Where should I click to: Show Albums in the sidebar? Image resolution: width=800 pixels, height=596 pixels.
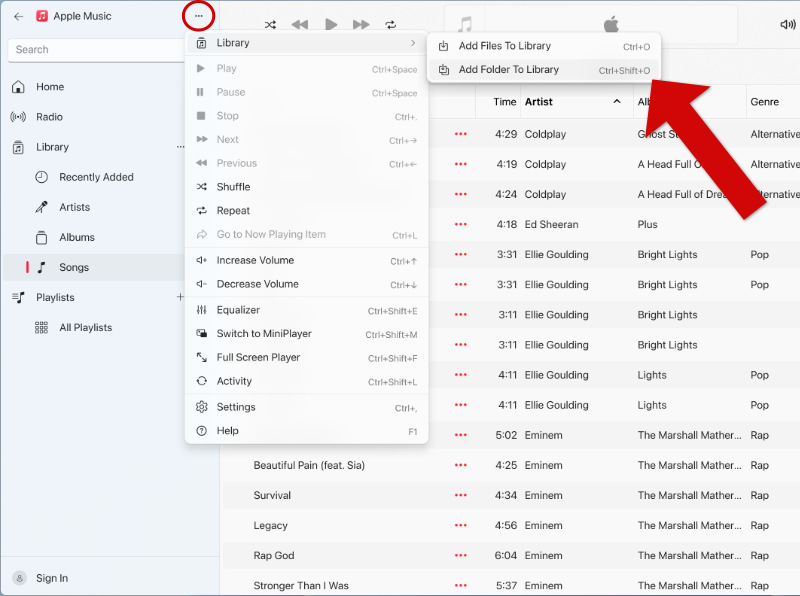pyautogui.click(x=77, y=237)
